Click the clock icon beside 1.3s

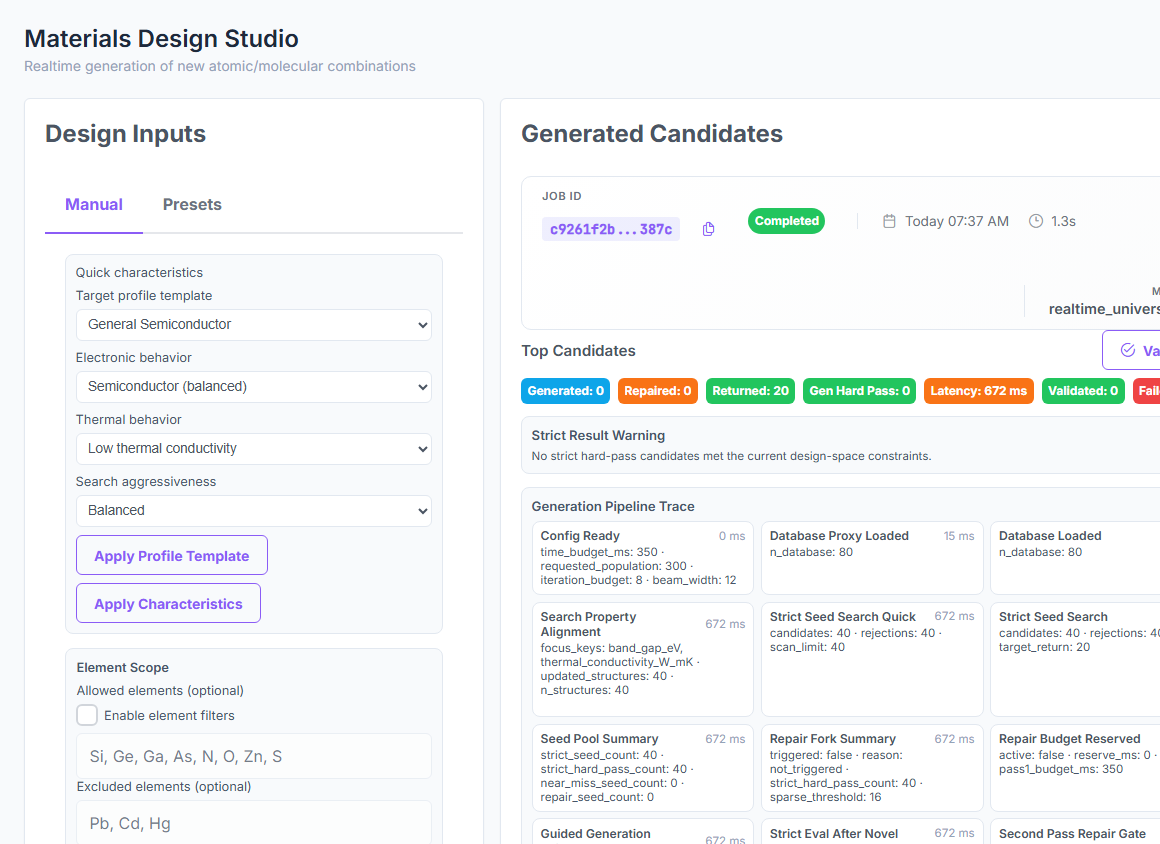(x=1036, y=221)
